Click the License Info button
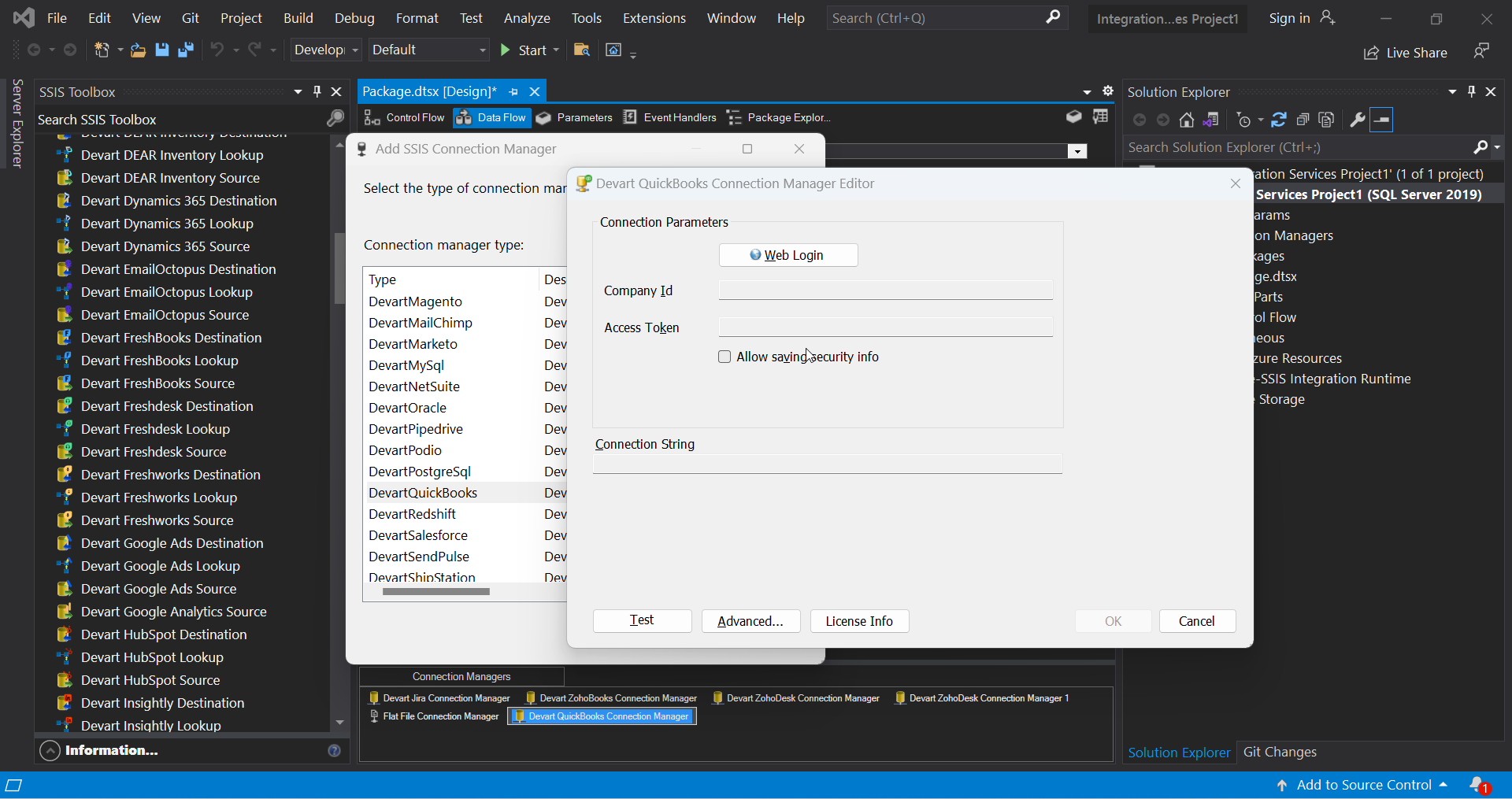The image size is (1512, 799). point(859,621)
